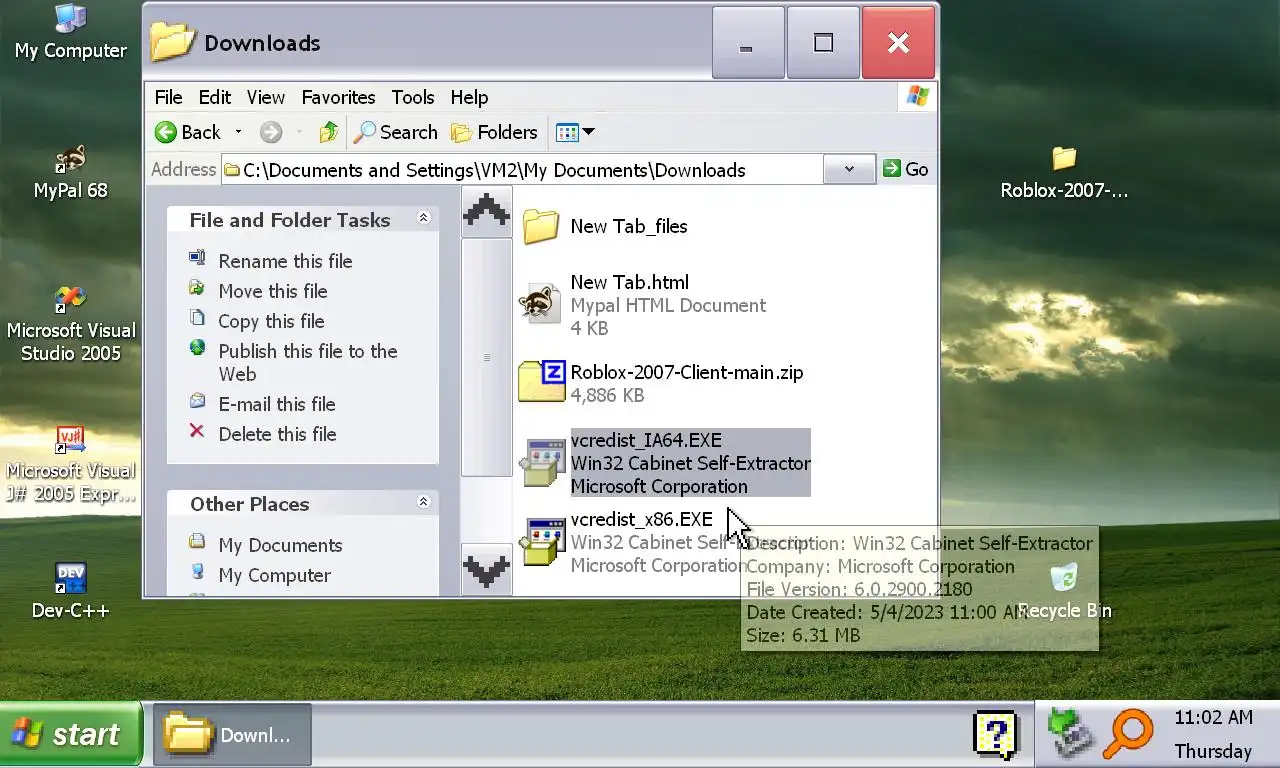
Task: Open the Favorites menu
Action: (x=338, y=97)
